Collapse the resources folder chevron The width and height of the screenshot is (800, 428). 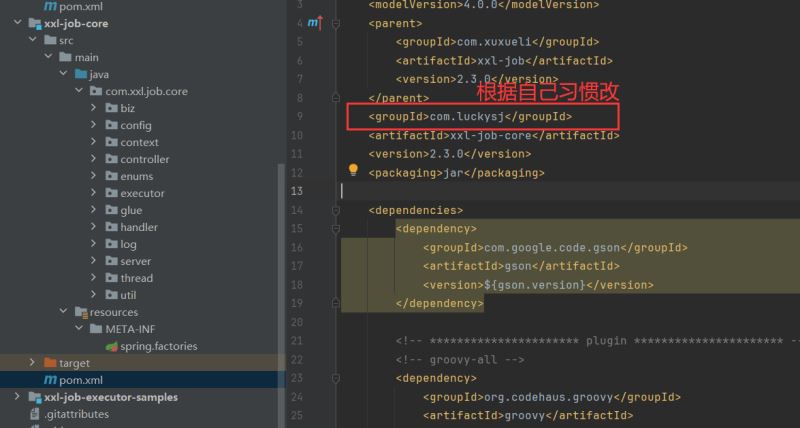coord(63,311)
